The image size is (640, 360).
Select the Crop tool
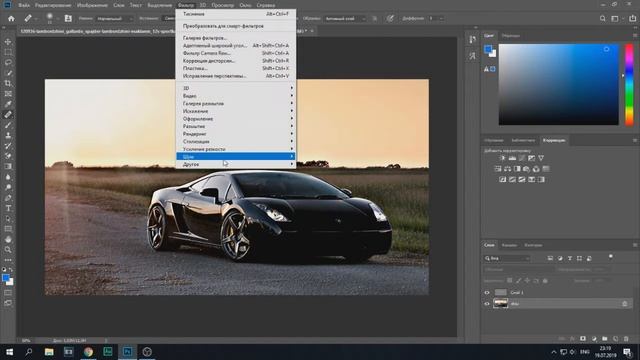tap(8, 83)
